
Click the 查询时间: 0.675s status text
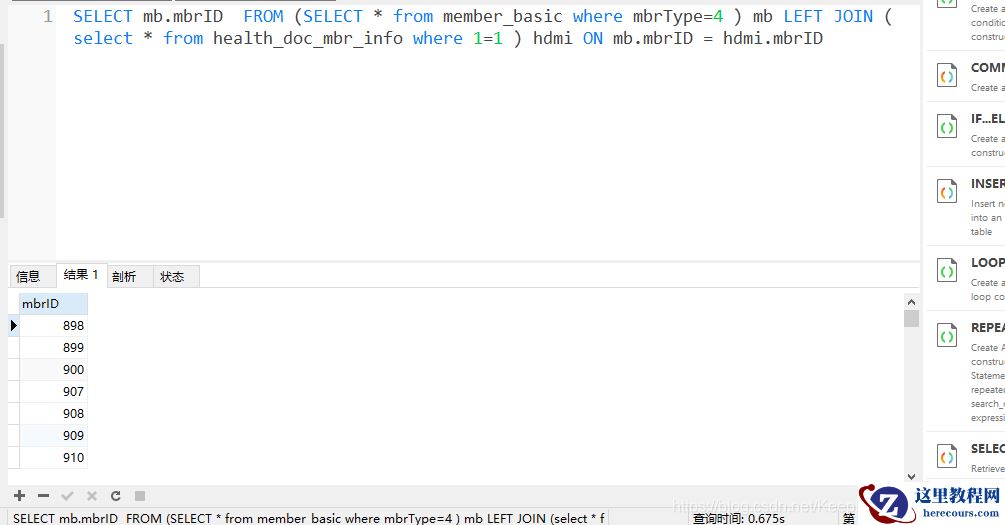[739, 518]
